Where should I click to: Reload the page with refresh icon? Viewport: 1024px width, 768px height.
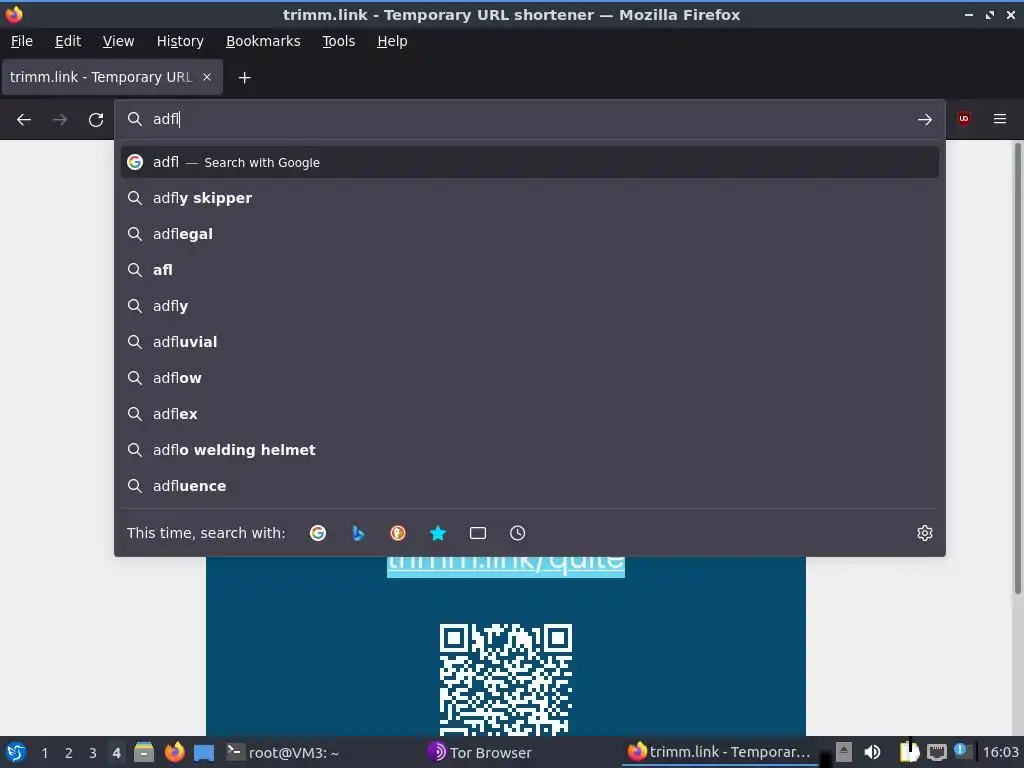[96, 120]
